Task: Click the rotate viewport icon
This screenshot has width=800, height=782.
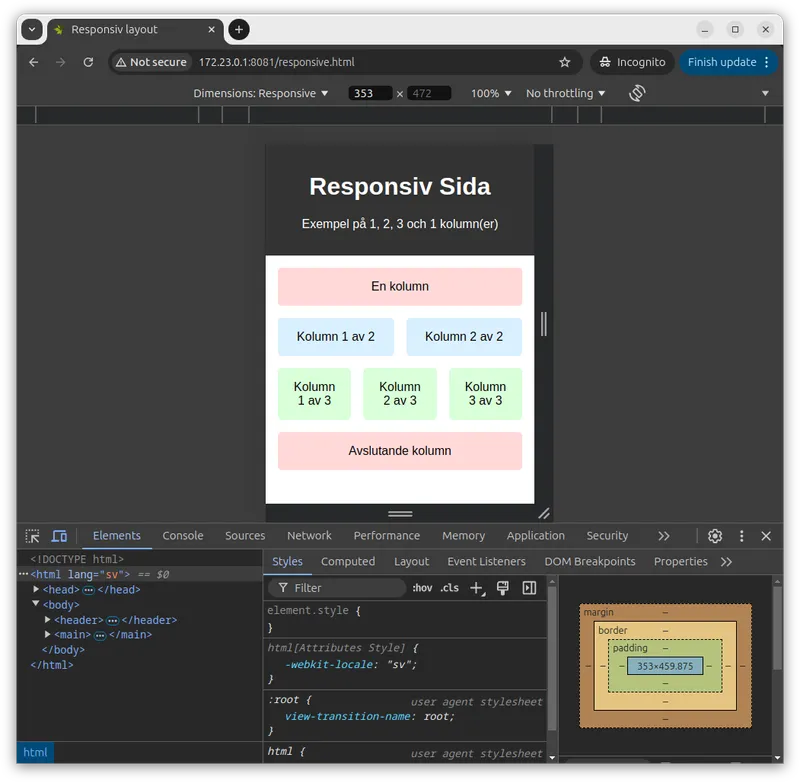Action: [x=637, y=93]
